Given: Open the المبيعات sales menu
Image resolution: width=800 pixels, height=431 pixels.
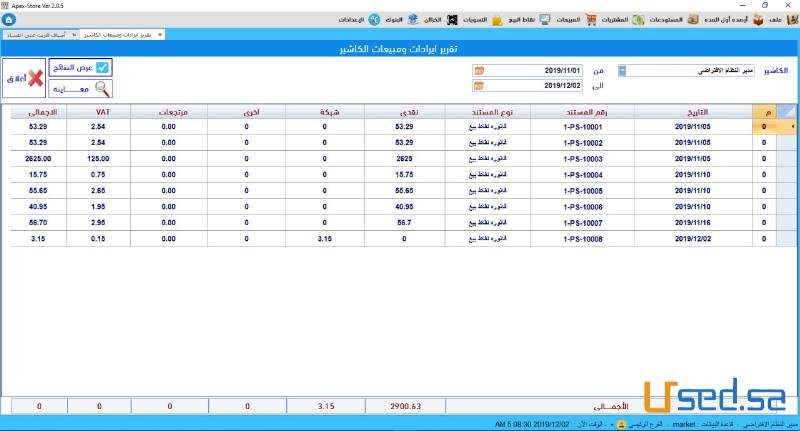Looking at the screenshot, I should click(558, 19).
